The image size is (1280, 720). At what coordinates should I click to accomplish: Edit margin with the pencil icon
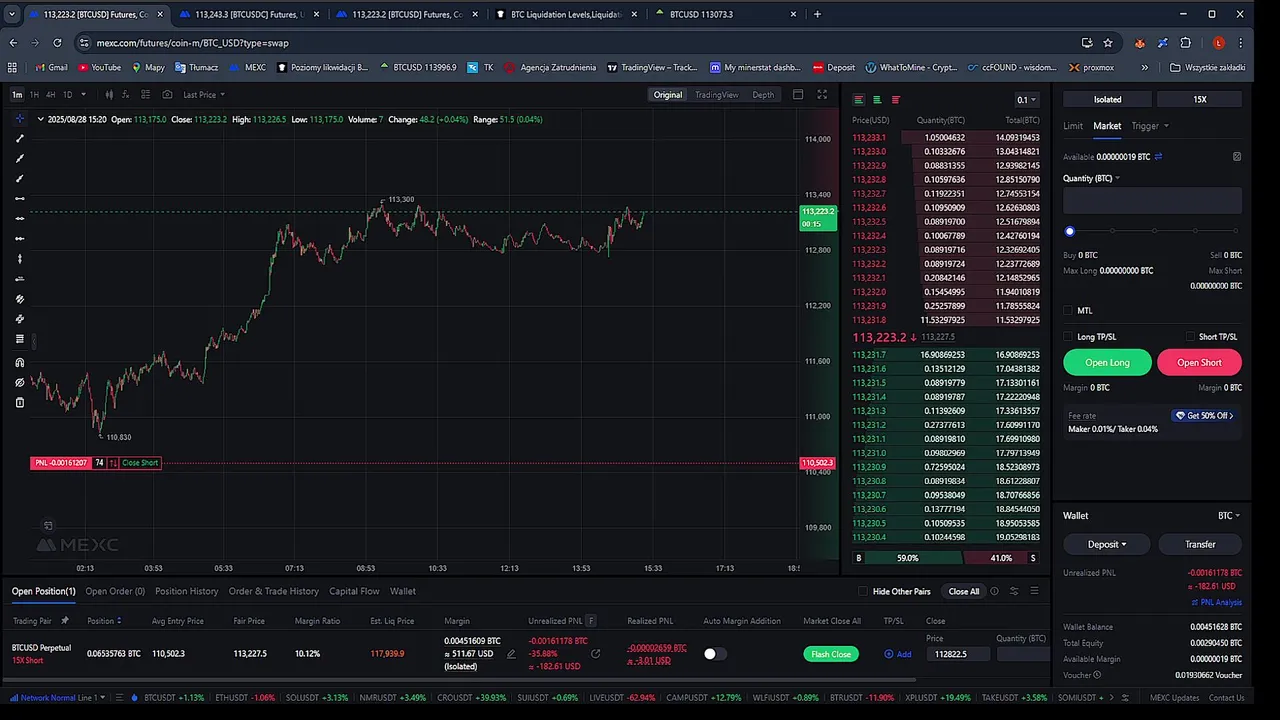coord(511,654)
